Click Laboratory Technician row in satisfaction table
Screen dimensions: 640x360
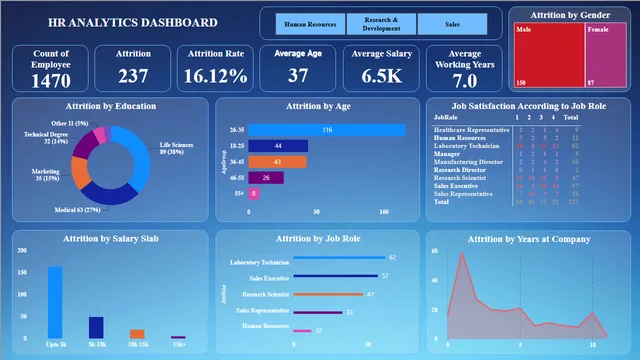(x=506, y=146)
